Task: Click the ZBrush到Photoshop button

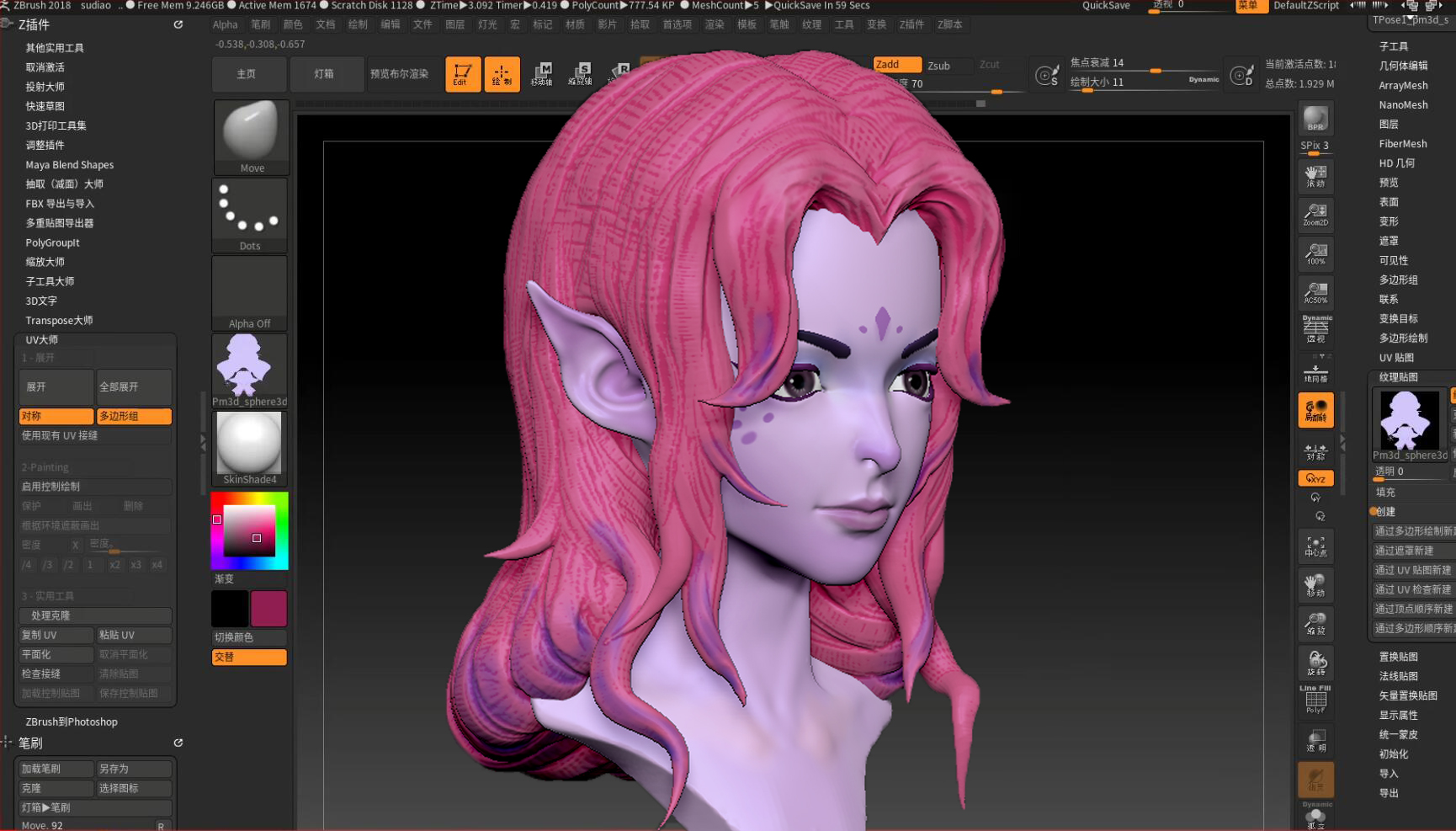Action: [x=71, y=721]
